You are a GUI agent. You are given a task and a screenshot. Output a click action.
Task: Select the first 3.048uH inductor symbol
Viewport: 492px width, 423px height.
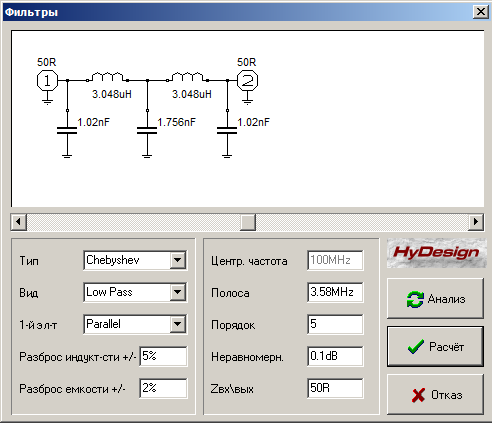click(107, 77)
